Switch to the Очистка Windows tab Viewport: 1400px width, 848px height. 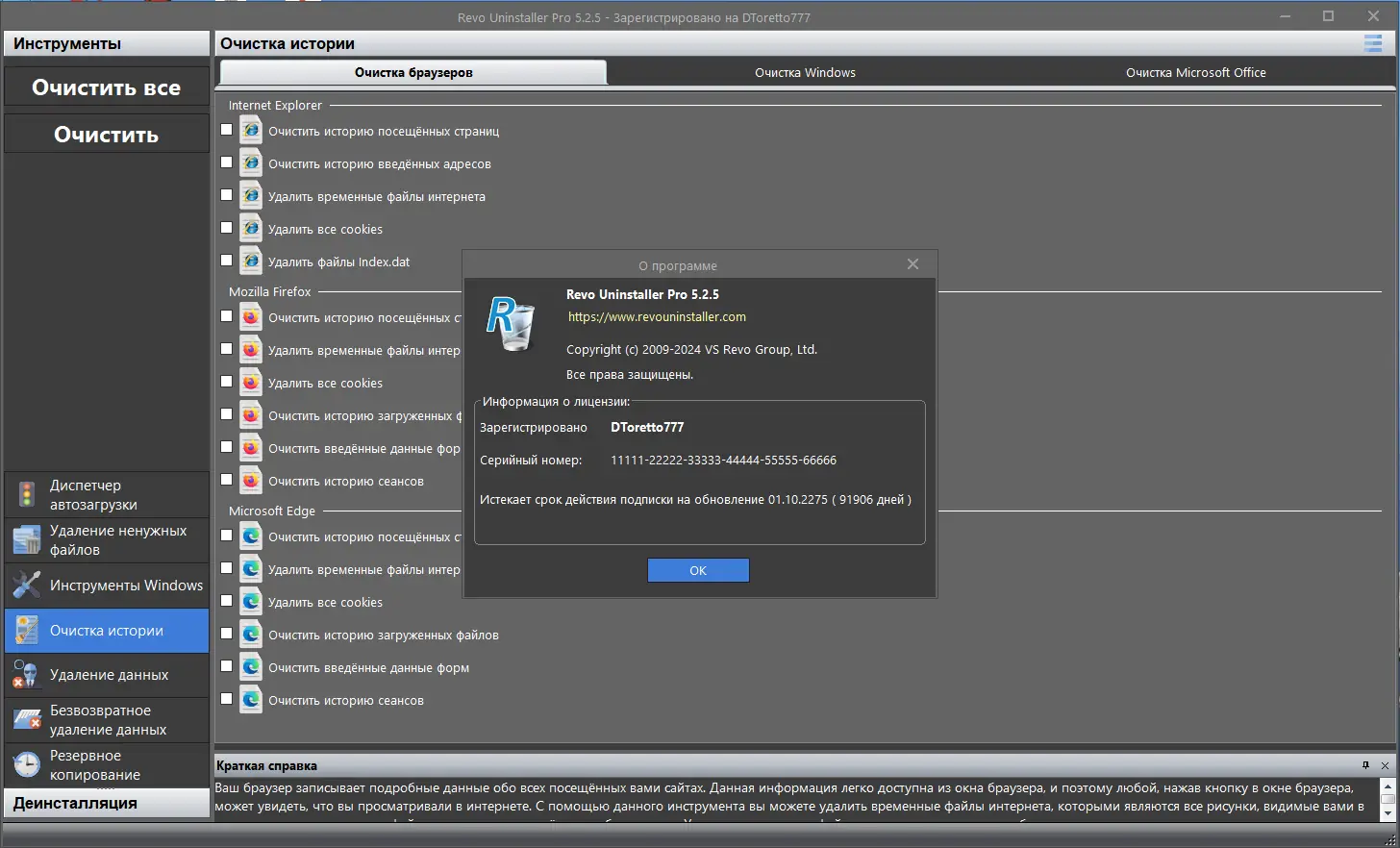[805, 72]
